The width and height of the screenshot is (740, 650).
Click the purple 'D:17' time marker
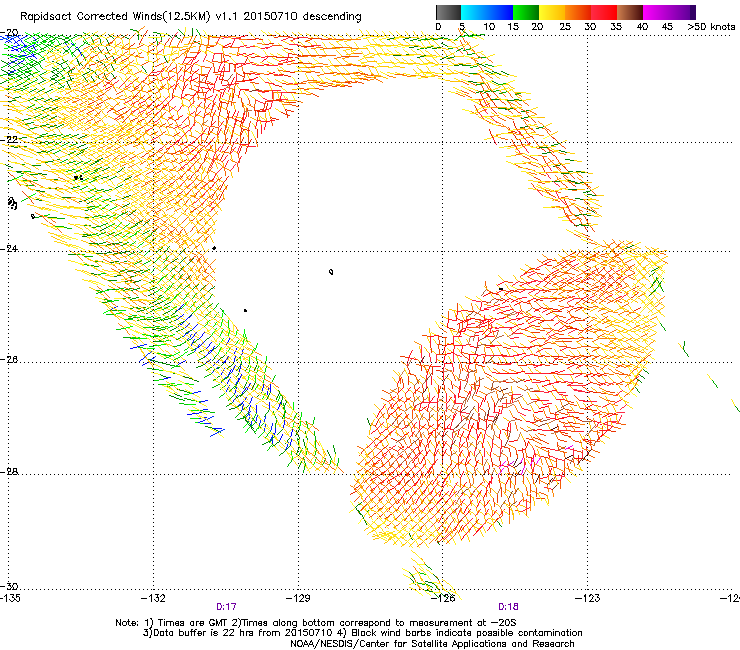click(x=226, y=607)
